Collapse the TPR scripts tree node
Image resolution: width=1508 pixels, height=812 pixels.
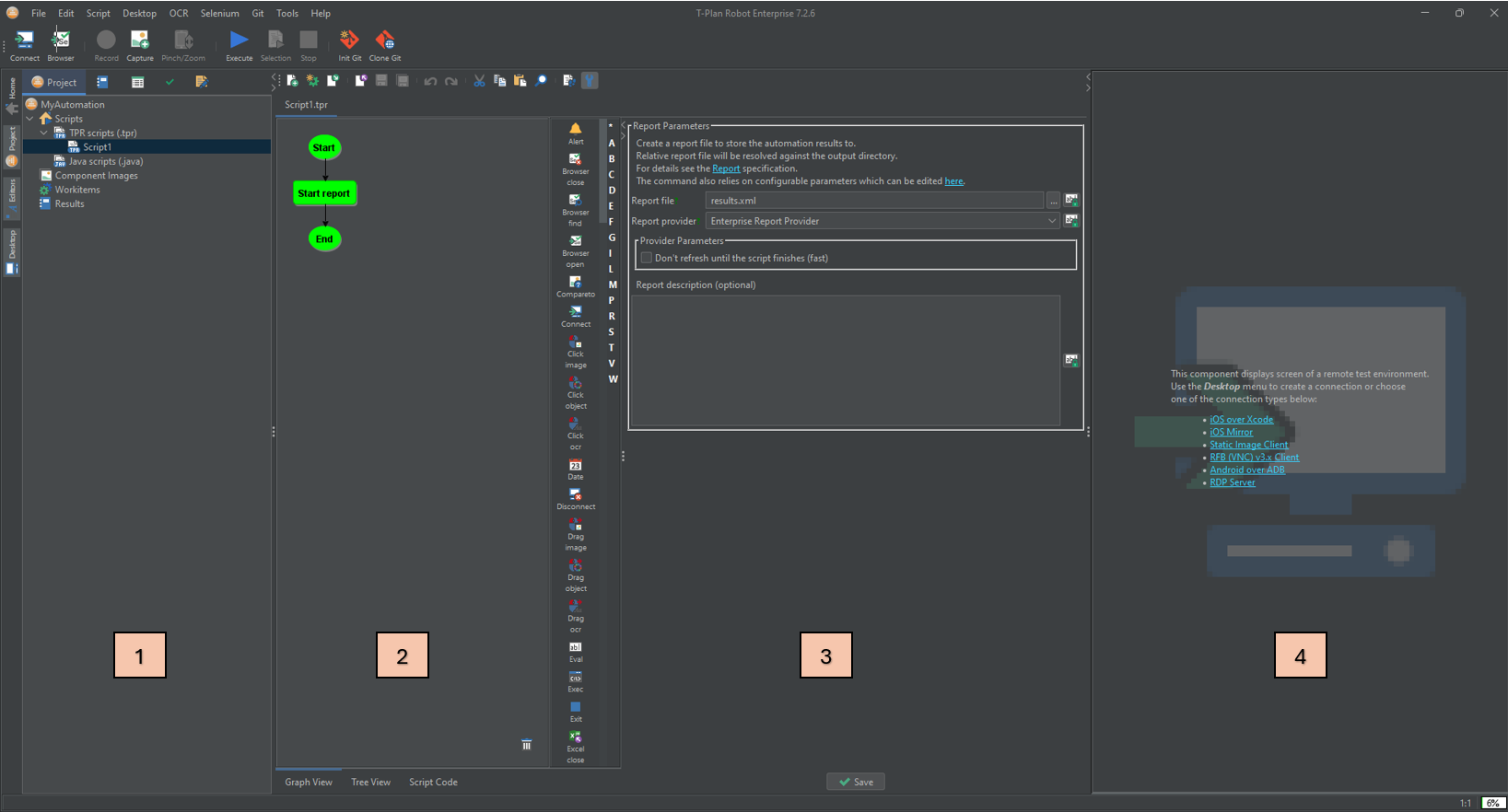point(44,133)
